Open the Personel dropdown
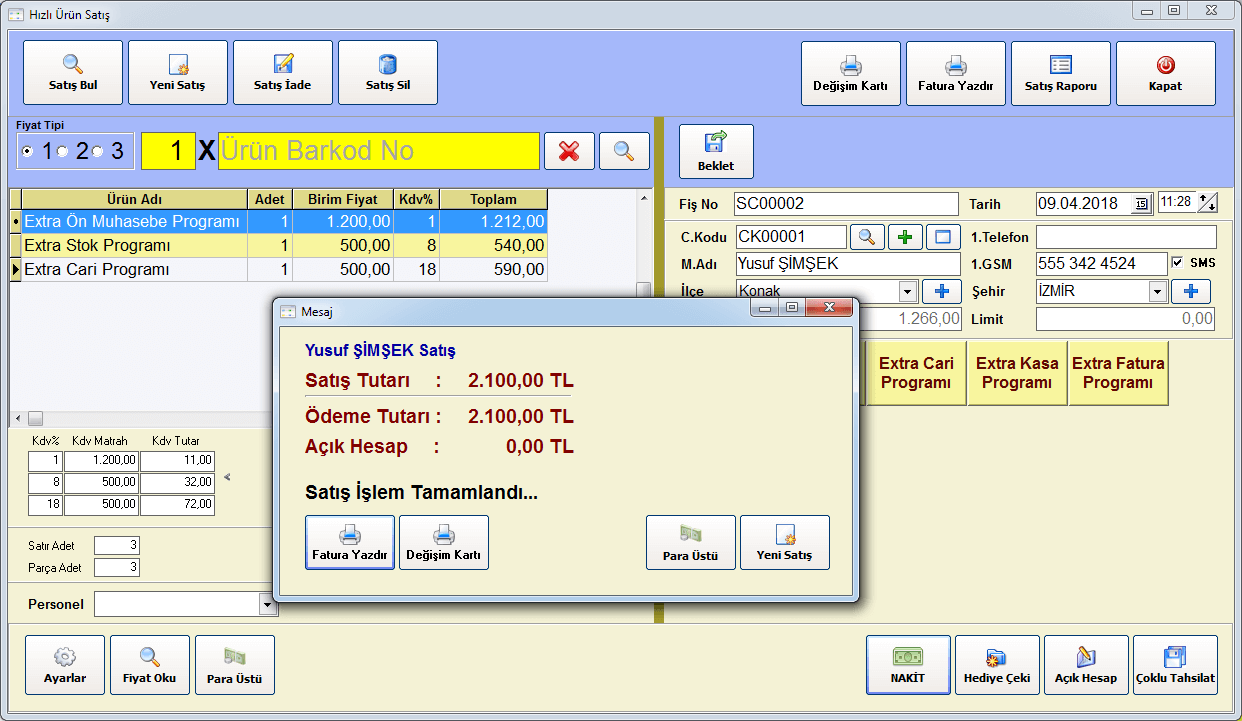This screenshot has height=721, width=1242. [267, 604]
